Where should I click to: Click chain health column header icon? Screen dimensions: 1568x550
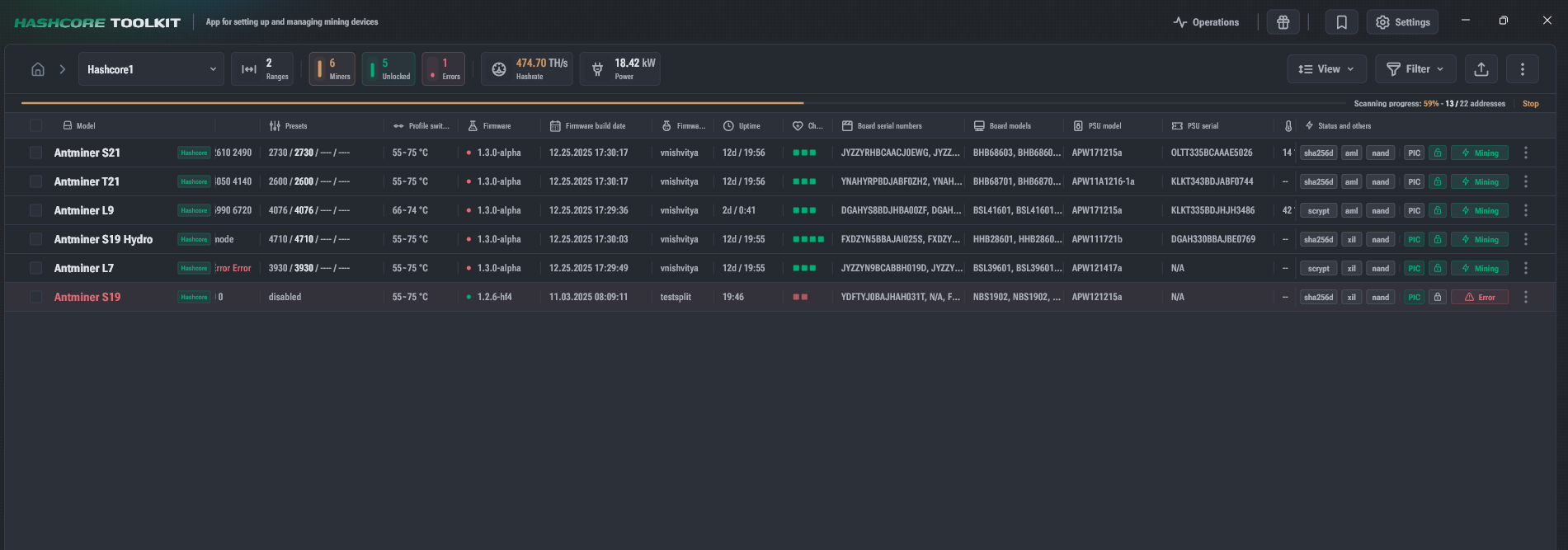(x=798, y=126)
